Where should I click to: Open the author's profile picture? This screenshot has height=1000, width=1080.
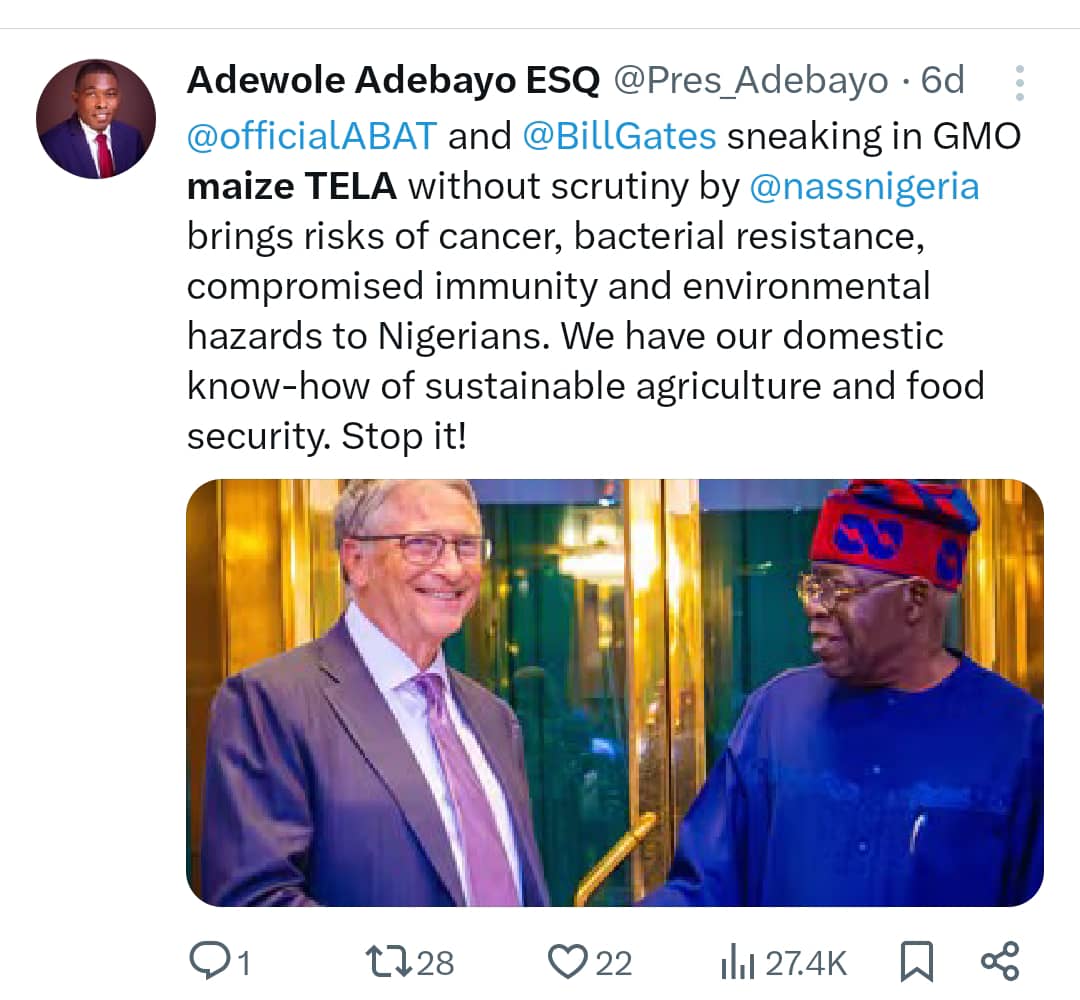(96, 119)
